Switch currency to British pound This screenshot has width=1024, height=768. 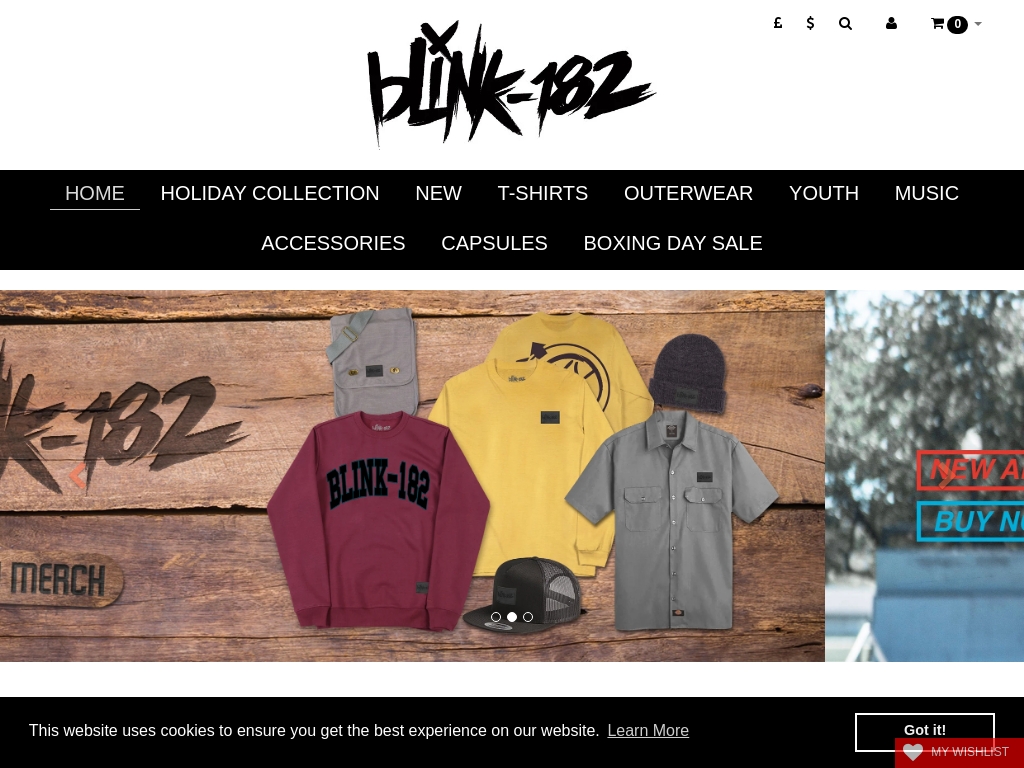(777, 24)
